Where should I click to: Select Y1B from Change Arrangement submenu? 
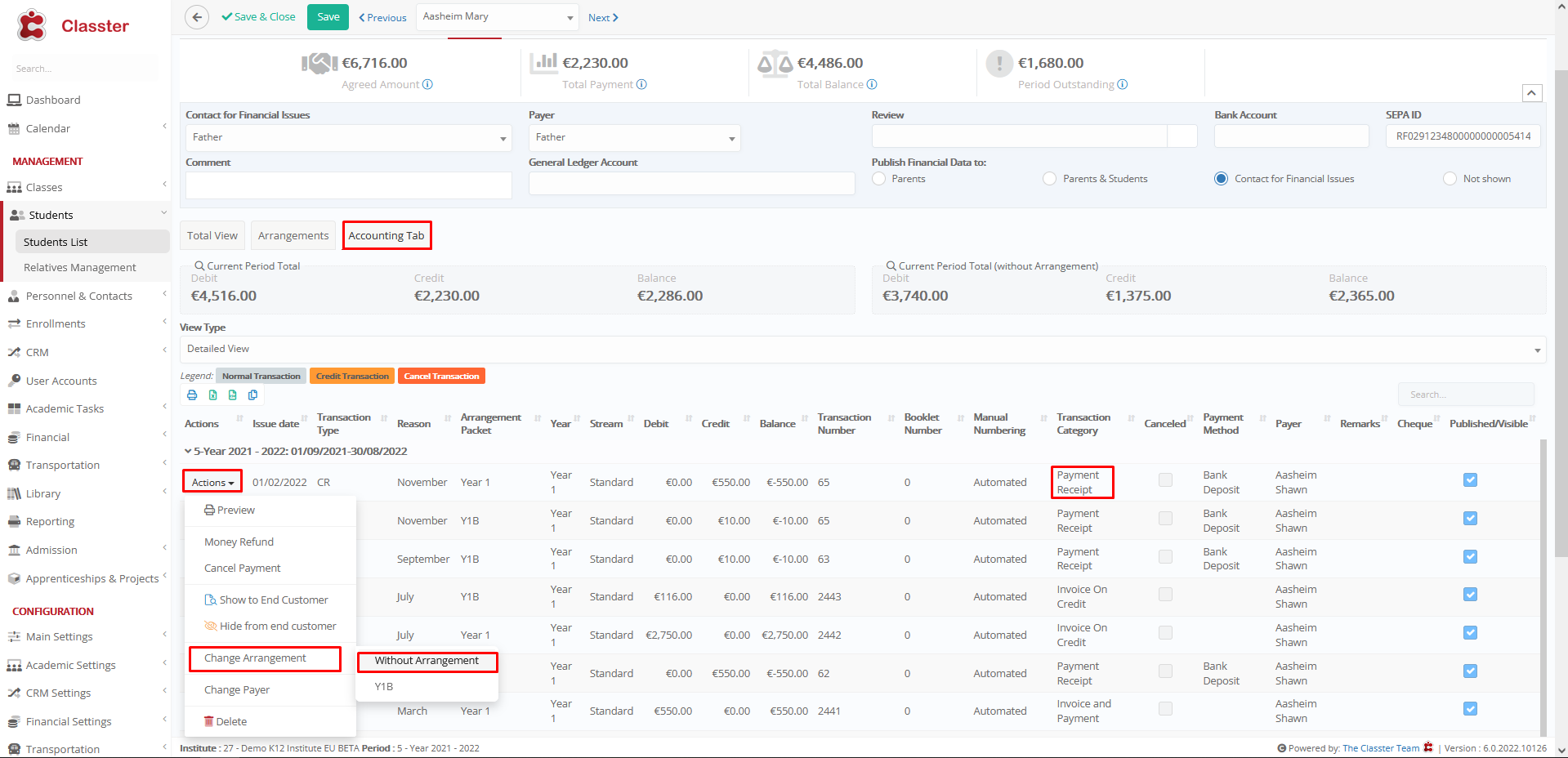(384, 686)
